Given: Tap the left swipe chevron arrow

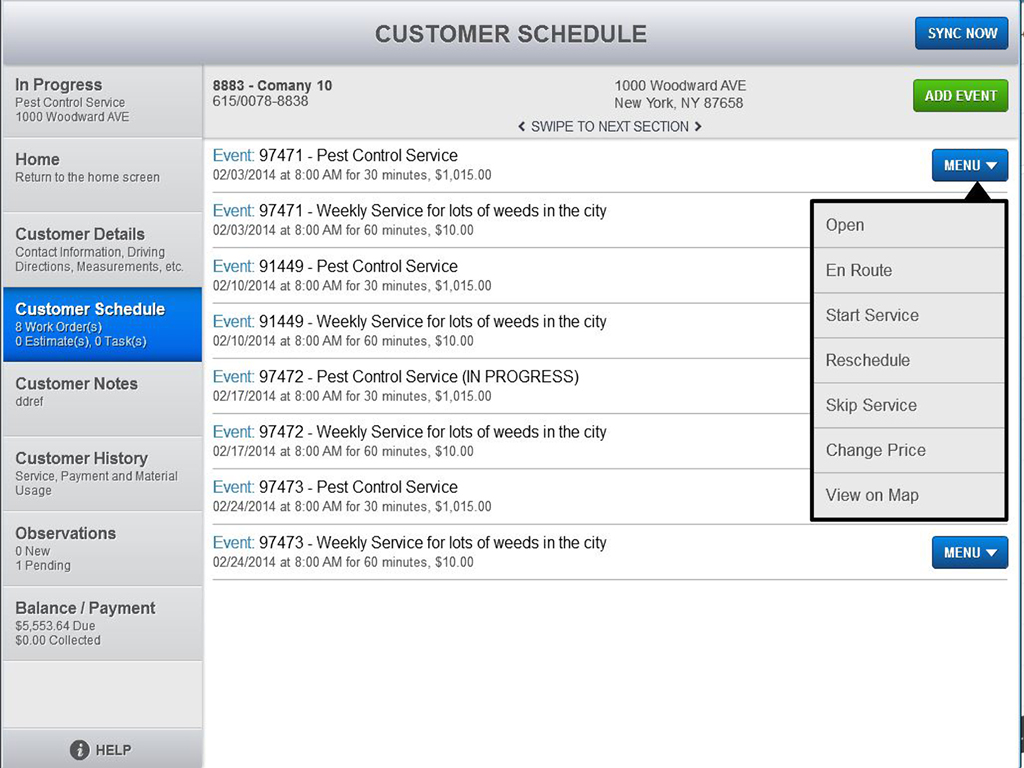Looking at the screenshot, I should (x=522, y=126).
